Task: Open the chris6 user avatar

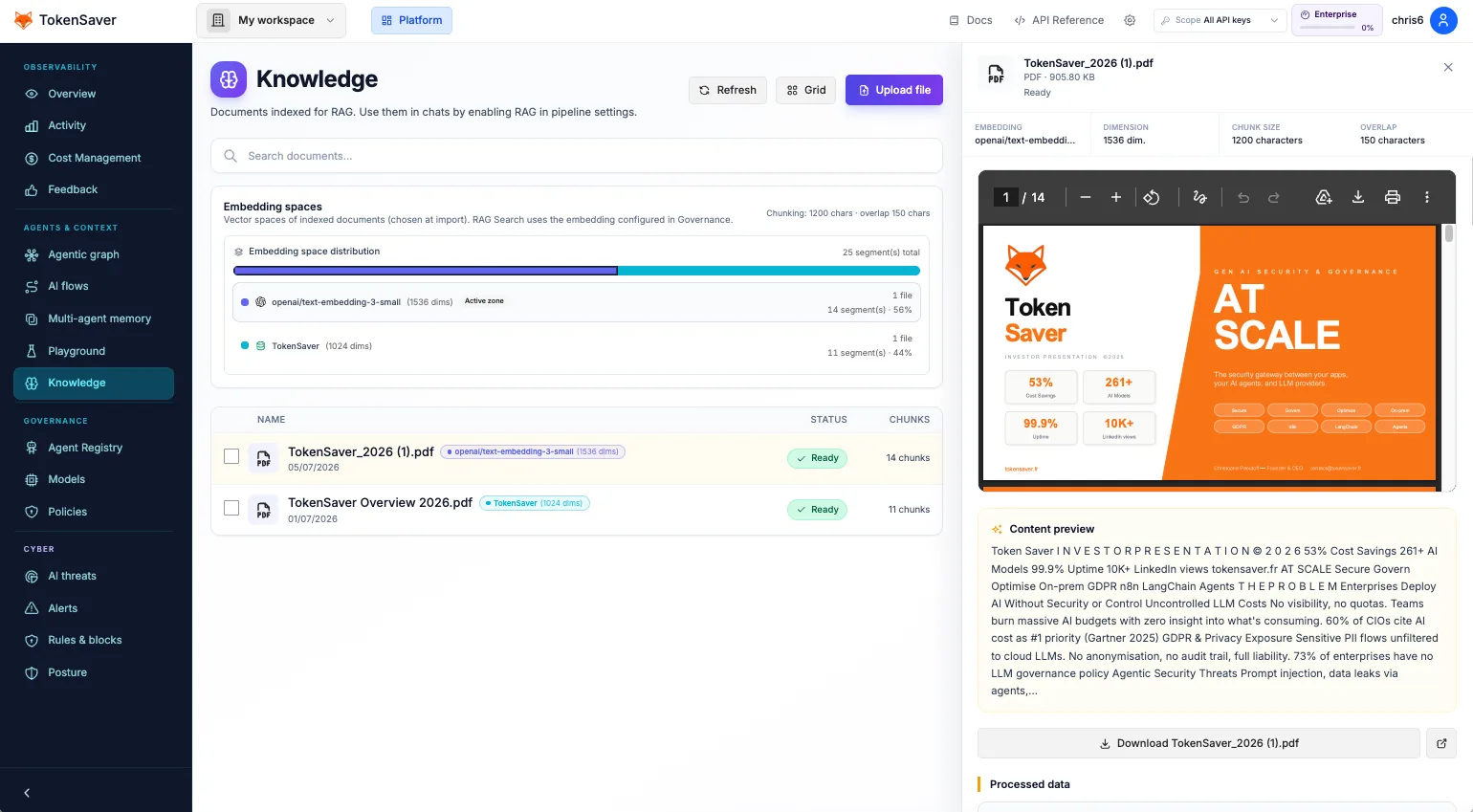Action: (x=1443, y=20)
